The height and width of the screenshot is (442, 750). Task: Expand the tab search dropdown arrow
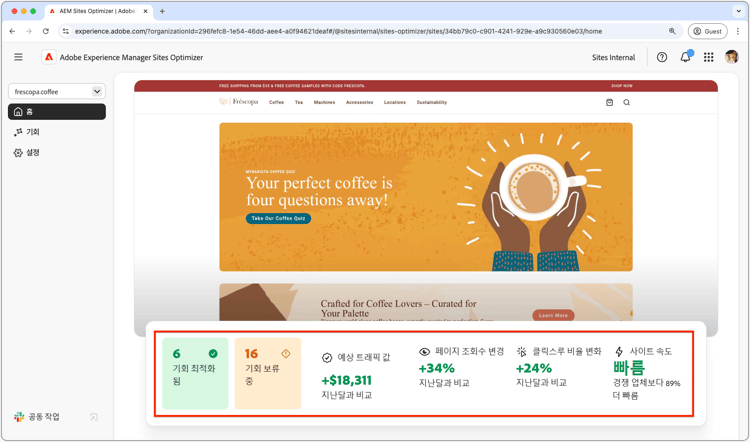click(739, 11)
